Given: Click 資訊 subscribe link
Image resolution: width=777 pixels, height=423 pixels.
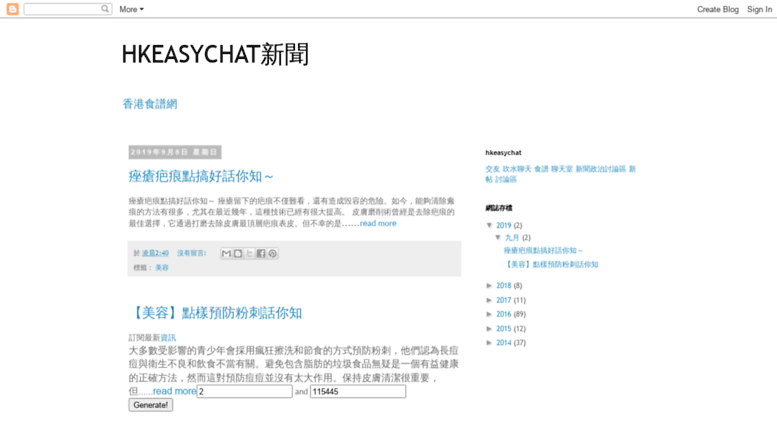Looking at the screenshot, I should pos(168,338).
